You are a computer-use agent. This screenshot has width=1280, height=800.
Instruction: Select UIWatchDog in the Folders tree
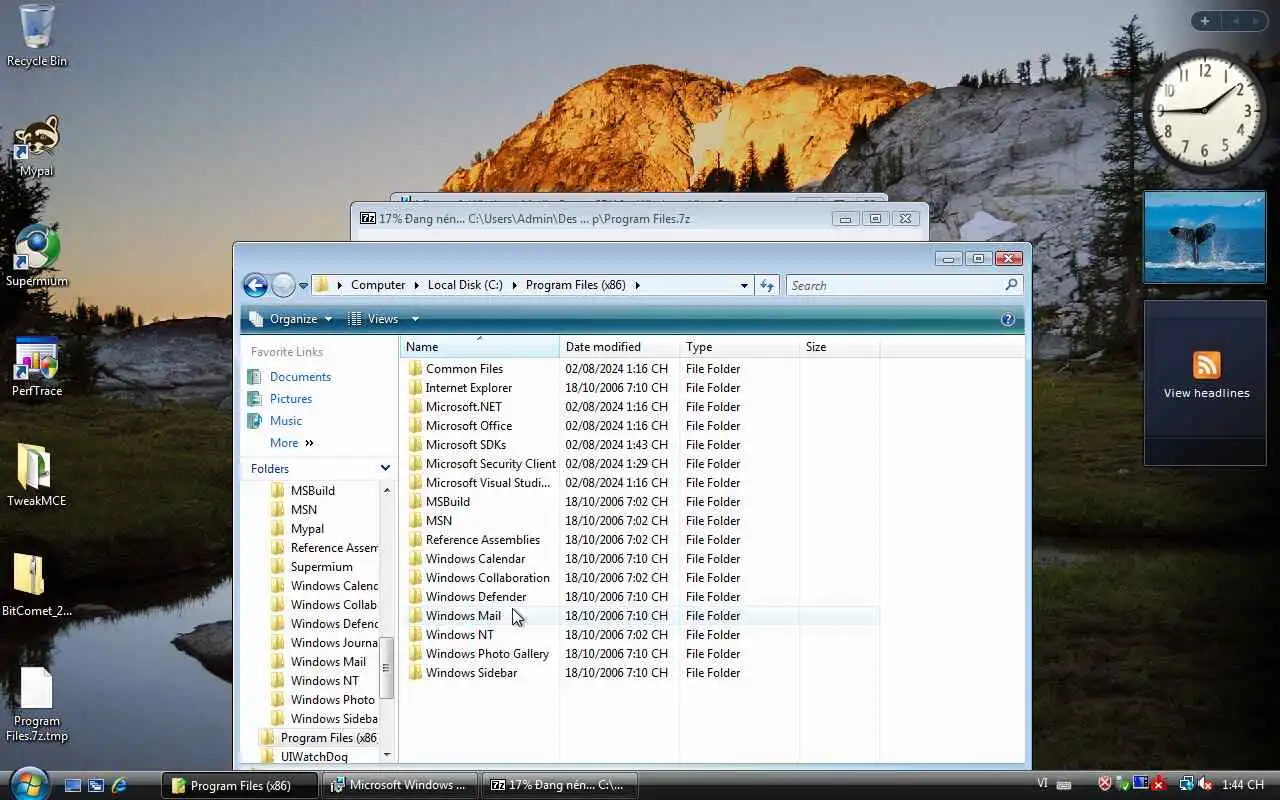(314, 757)
